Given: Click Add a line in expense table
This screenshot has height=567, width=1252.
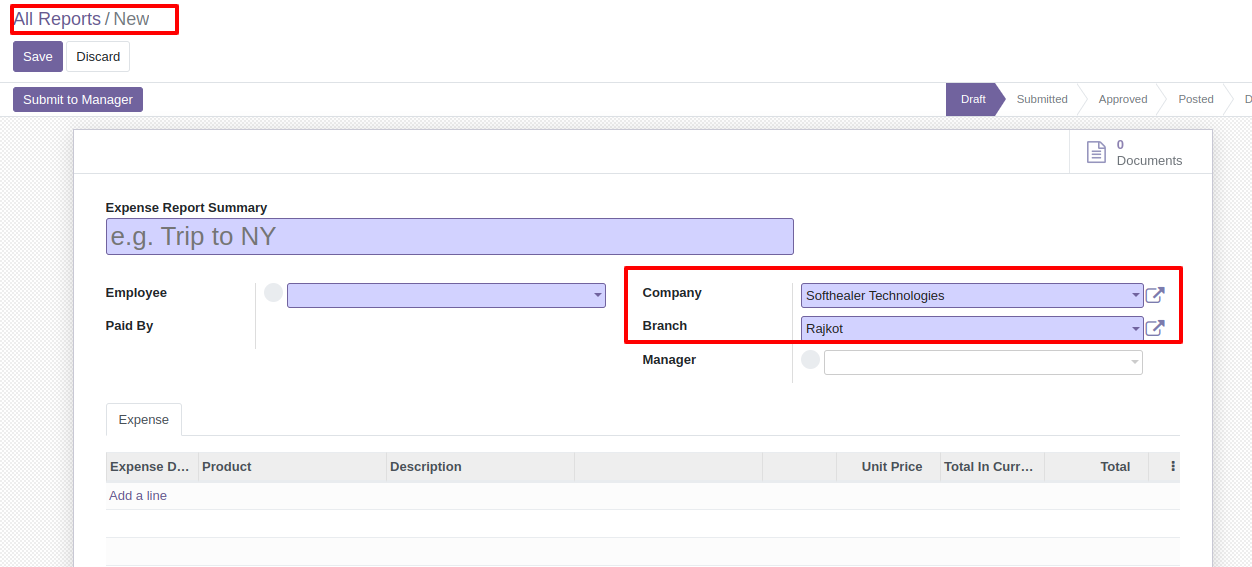Looking at the screenshot, I should point(138,496).
